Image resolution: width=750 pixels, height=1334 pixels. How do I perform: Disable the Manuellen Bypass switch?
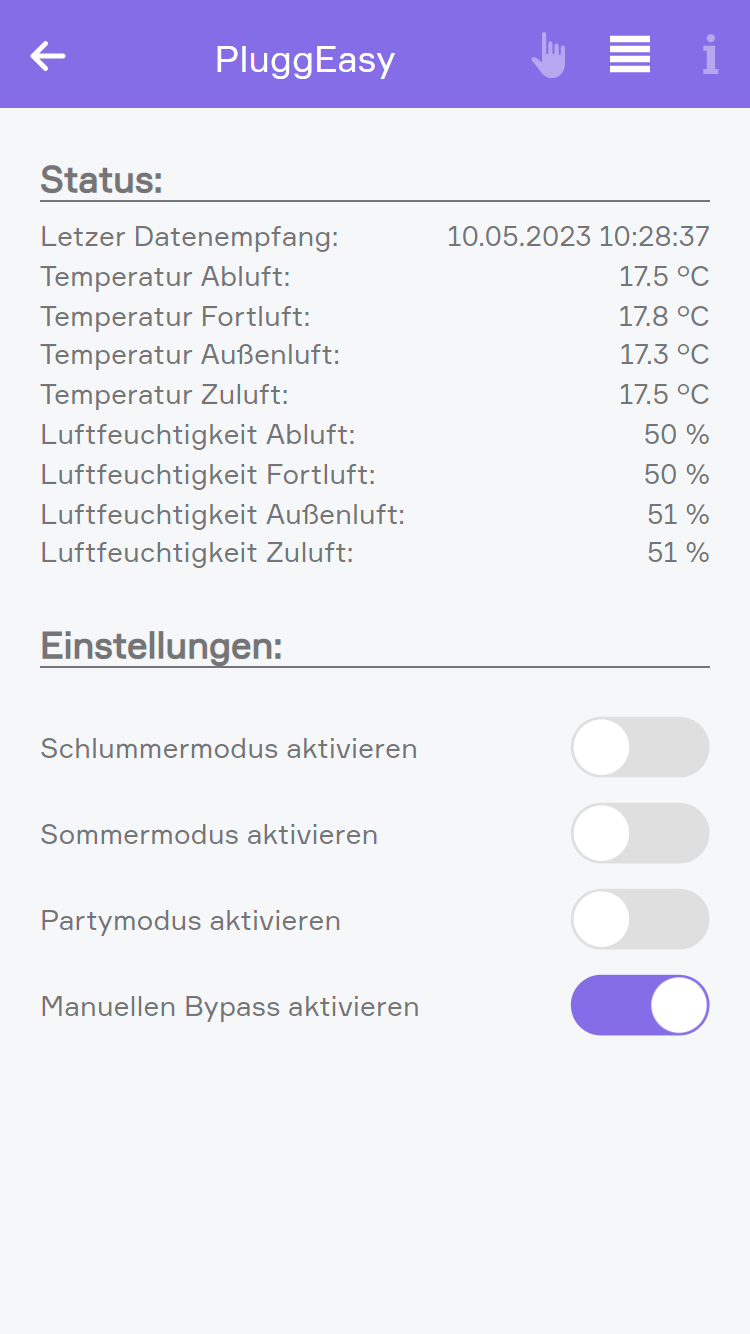point(640,1005)
